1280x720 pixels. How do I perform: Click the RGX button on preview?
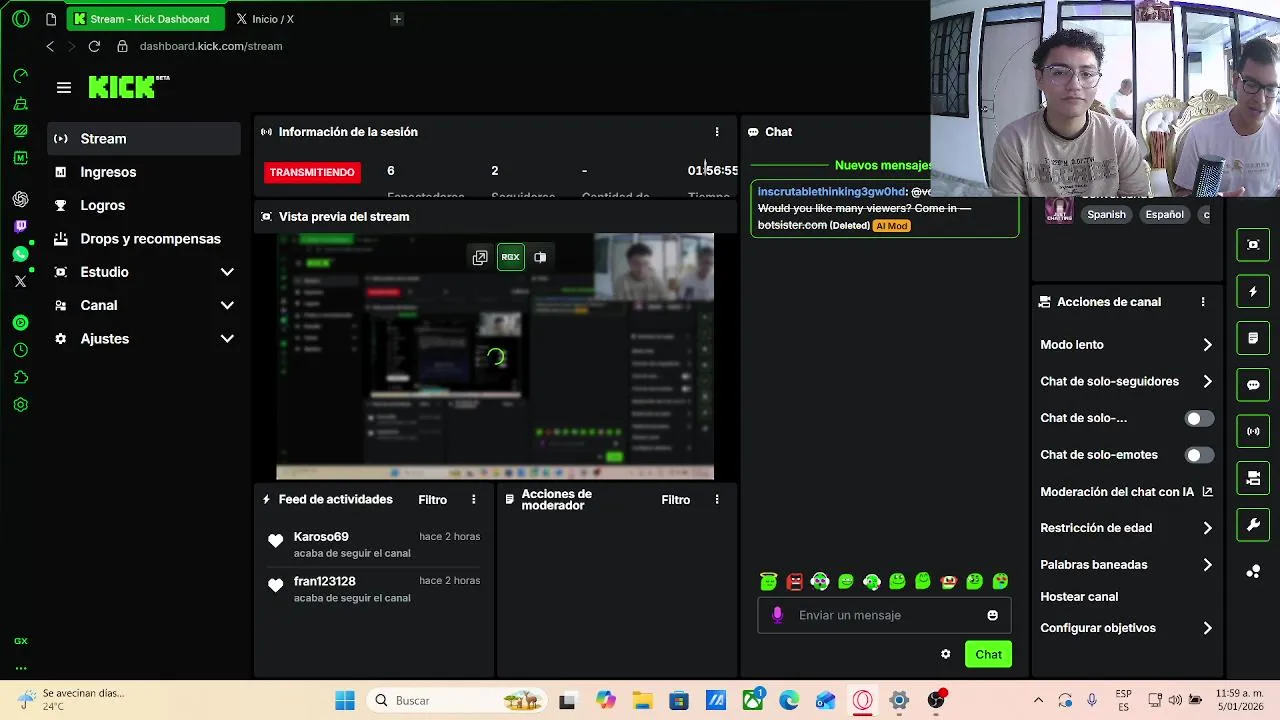511,257
